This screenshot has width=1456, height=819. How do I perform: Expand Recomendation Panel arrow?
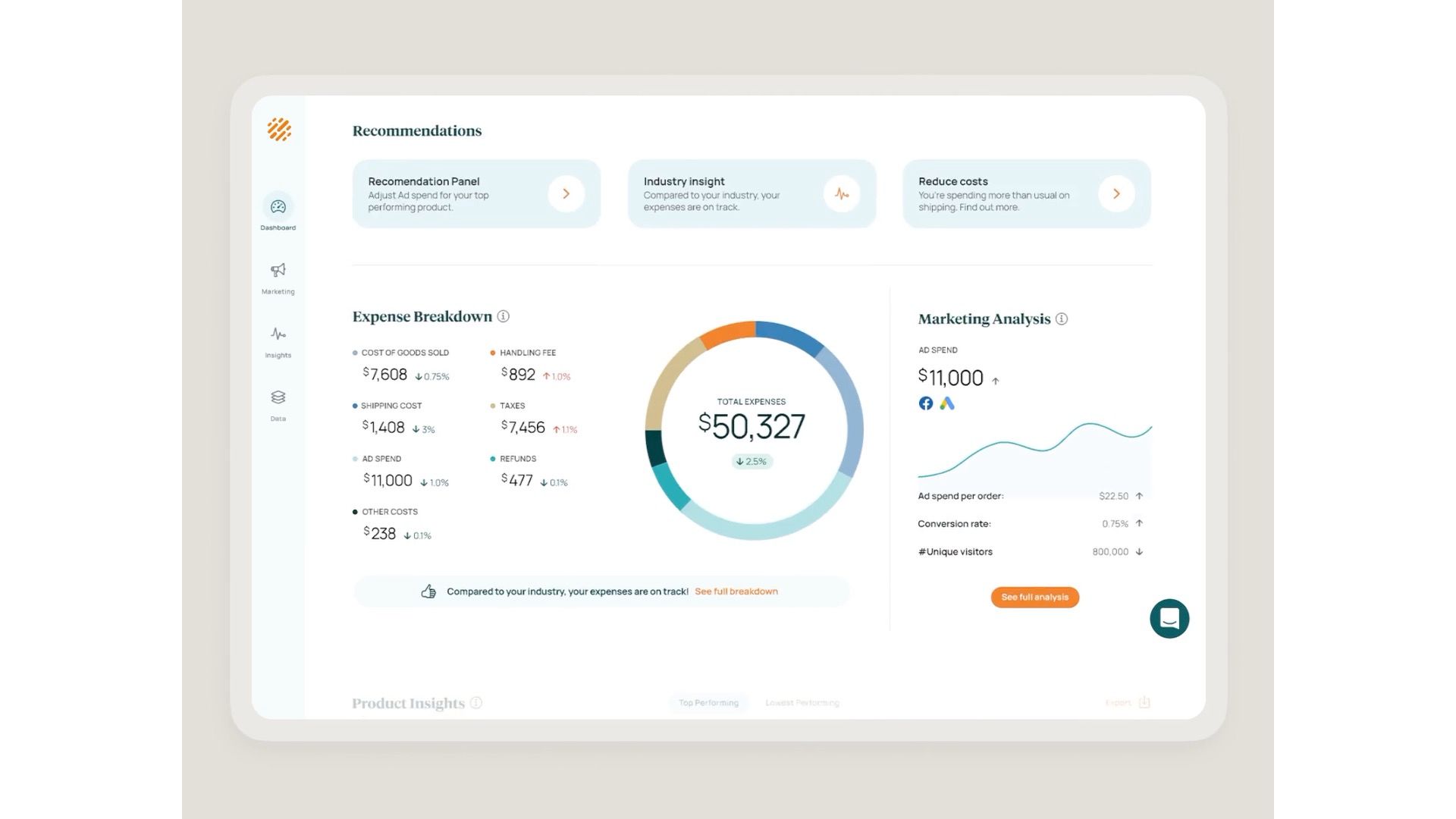[x=566, y=194]
